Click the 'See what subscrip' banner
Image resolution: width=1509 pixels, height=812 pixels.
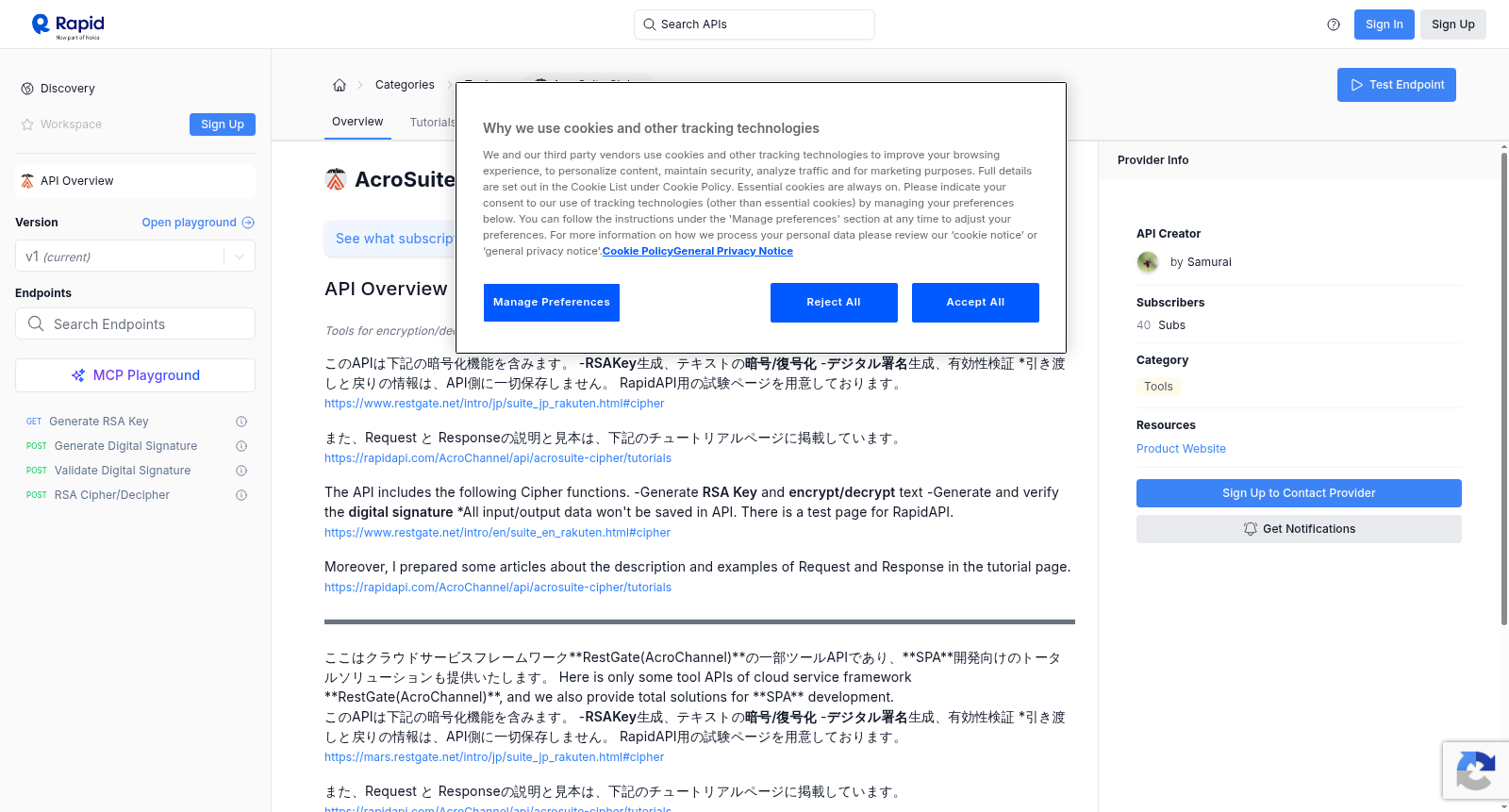coord(390,239)
